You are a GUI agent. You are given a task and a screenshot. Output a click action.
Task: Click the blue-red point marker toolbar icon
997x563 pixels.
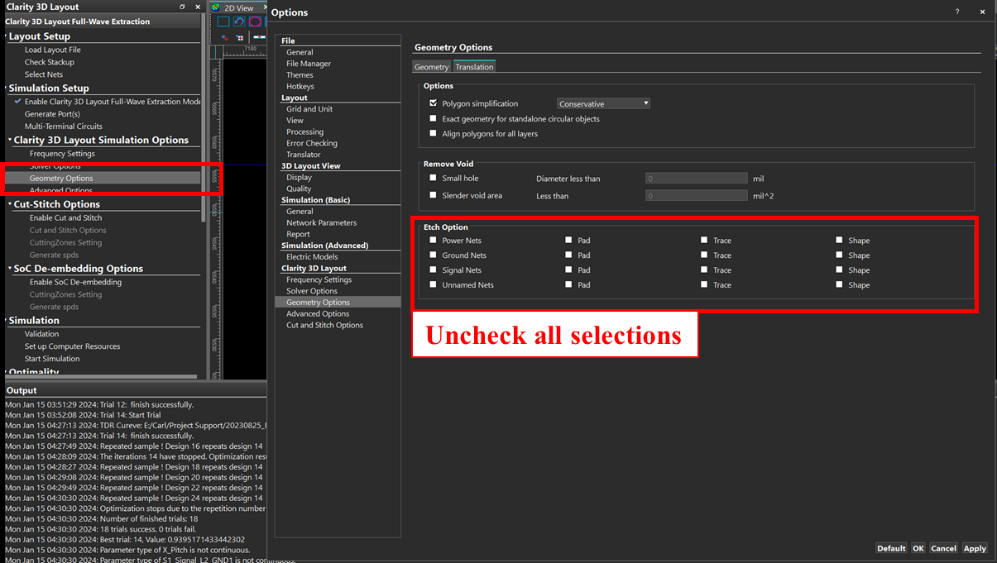224,38
